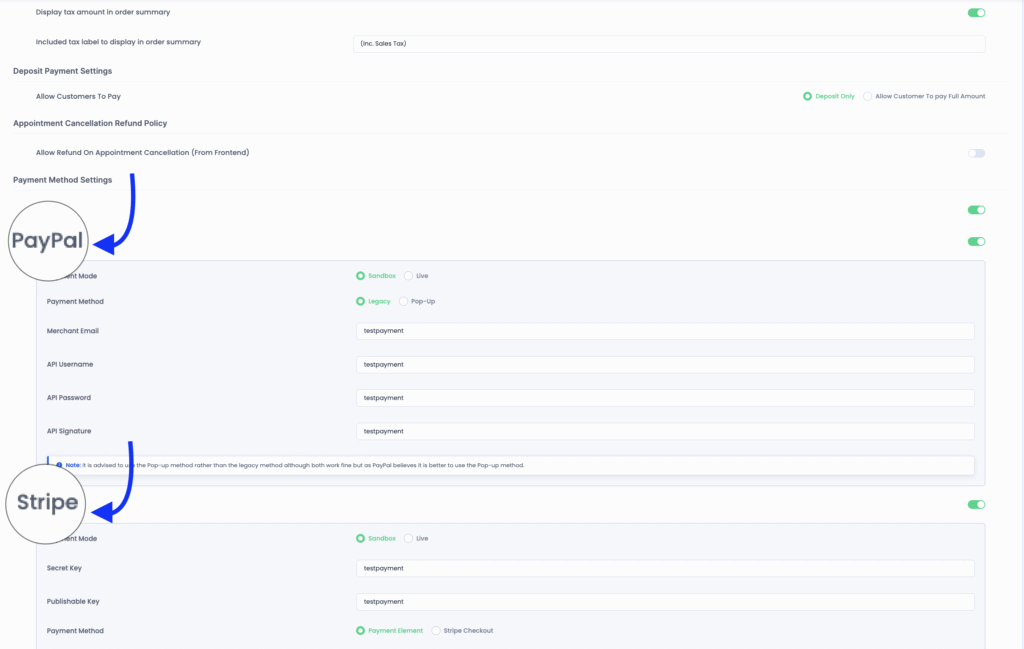Image resolution: width=1024 pixels, height=649 pixels.
Task: Choose the Pop-Up PayPal payment method
Action: coord(404,301)
